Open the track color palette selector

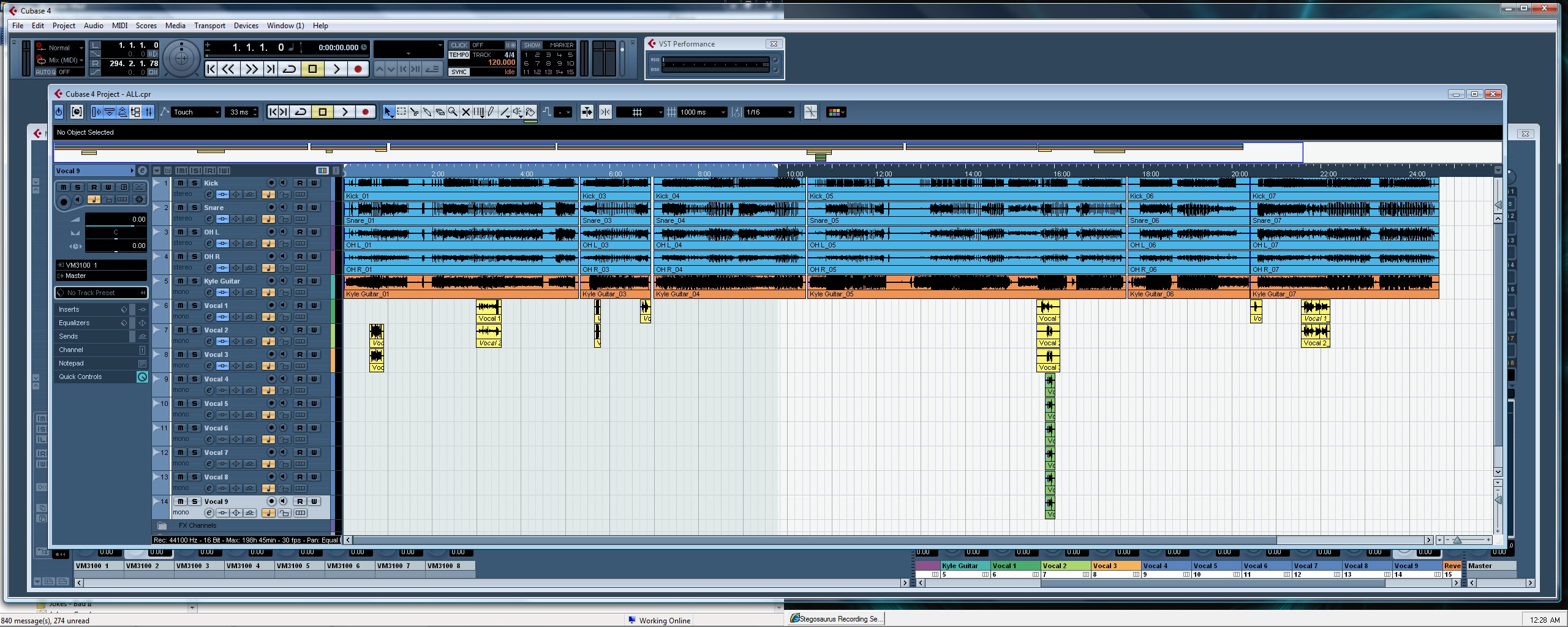(836, 112)
